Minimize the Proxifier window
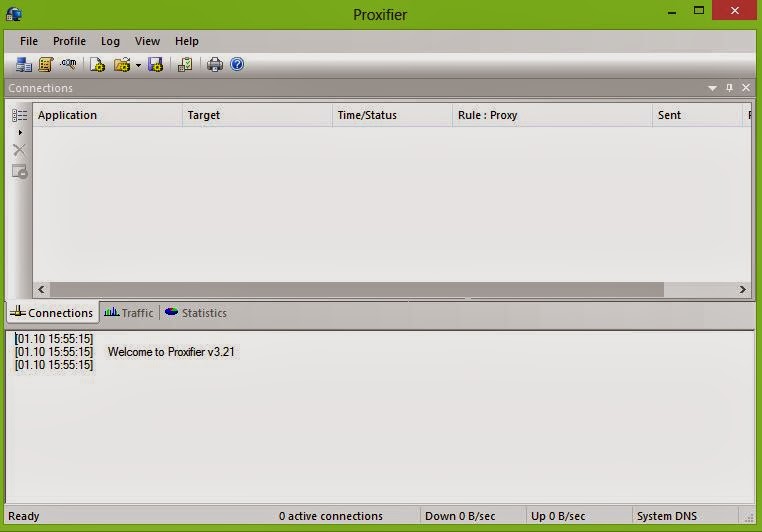The image size is (762, 532). (x=672, y=12)
